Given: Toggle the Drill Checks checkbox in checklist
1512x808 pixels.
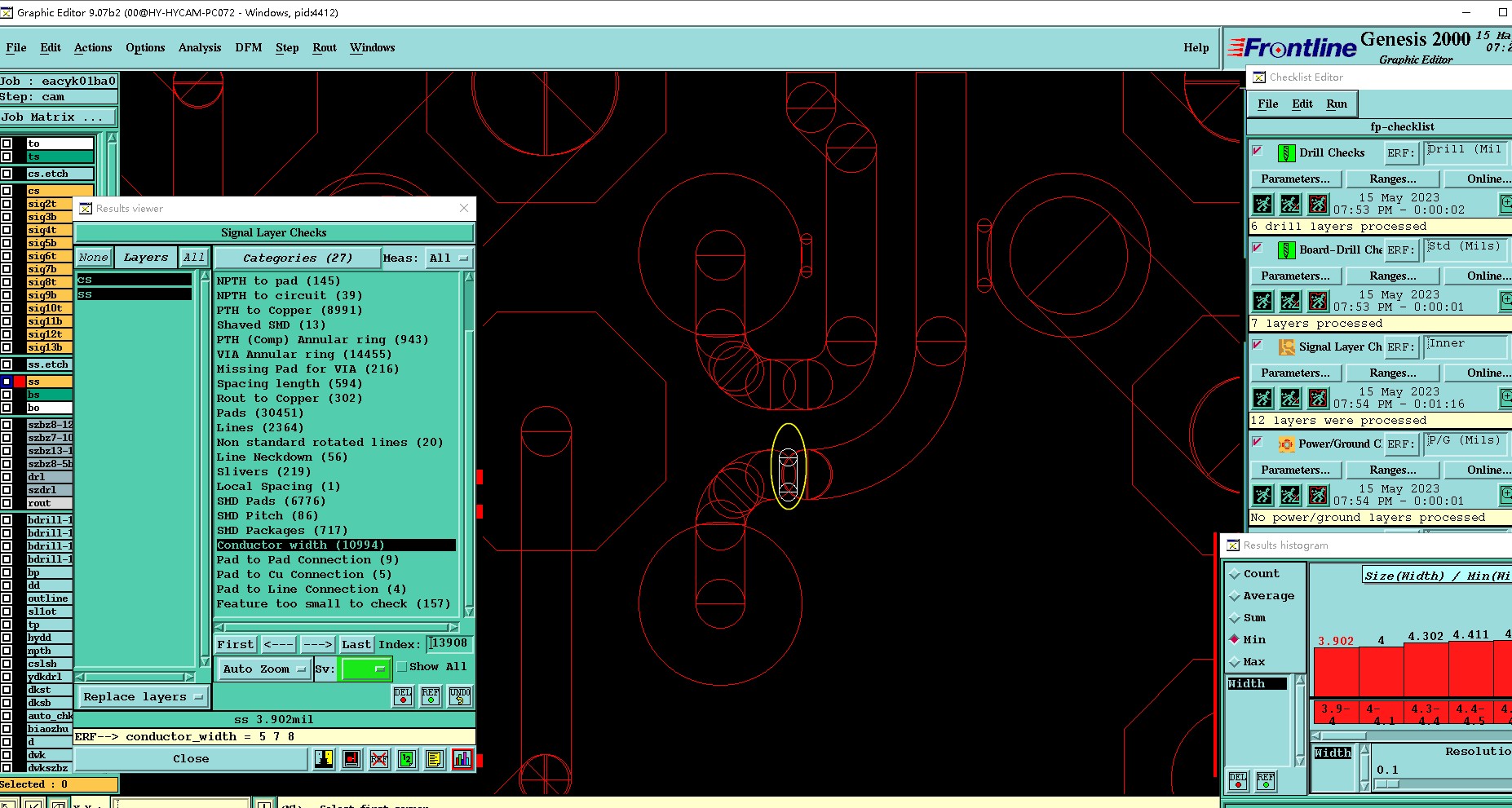Looking at the screenshot, I should [x=1258, y=151].
